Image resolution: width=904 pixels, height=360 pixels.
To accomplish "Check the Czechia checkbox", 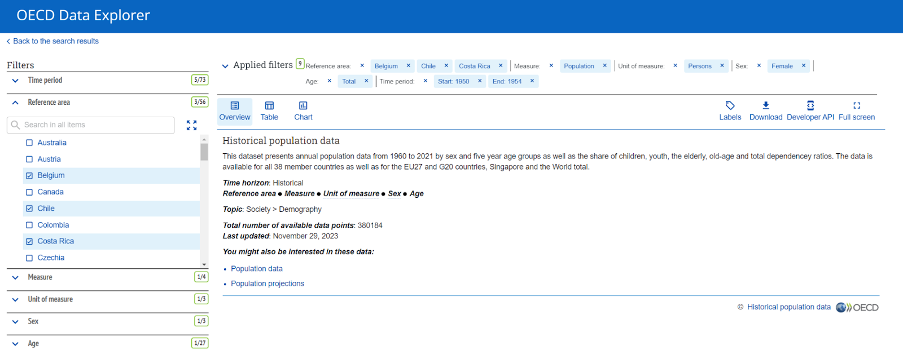I will click(29, 258).
